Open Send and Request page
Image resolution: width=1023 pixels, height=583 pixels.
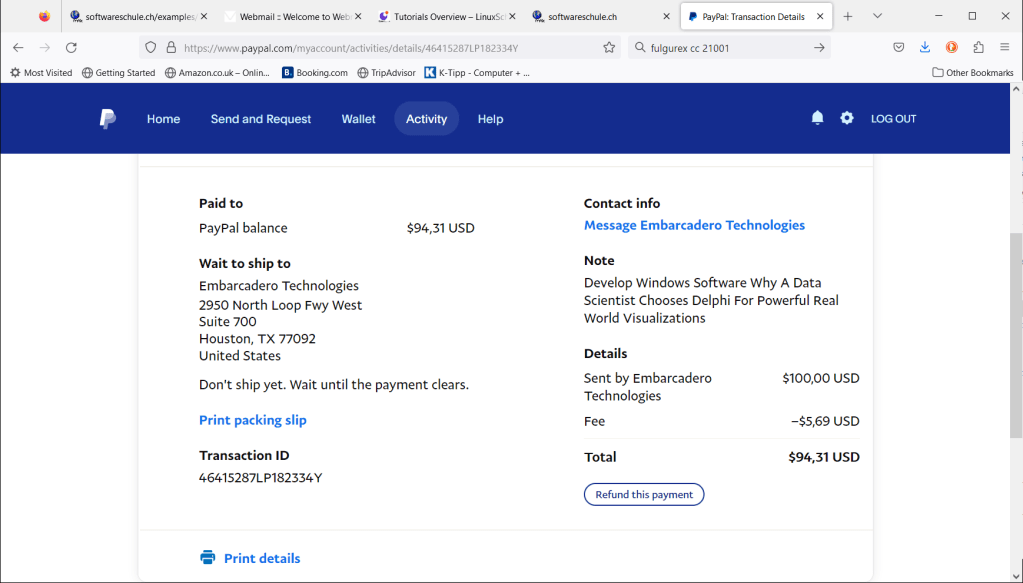pyautogui.click(x=261, y=119)
